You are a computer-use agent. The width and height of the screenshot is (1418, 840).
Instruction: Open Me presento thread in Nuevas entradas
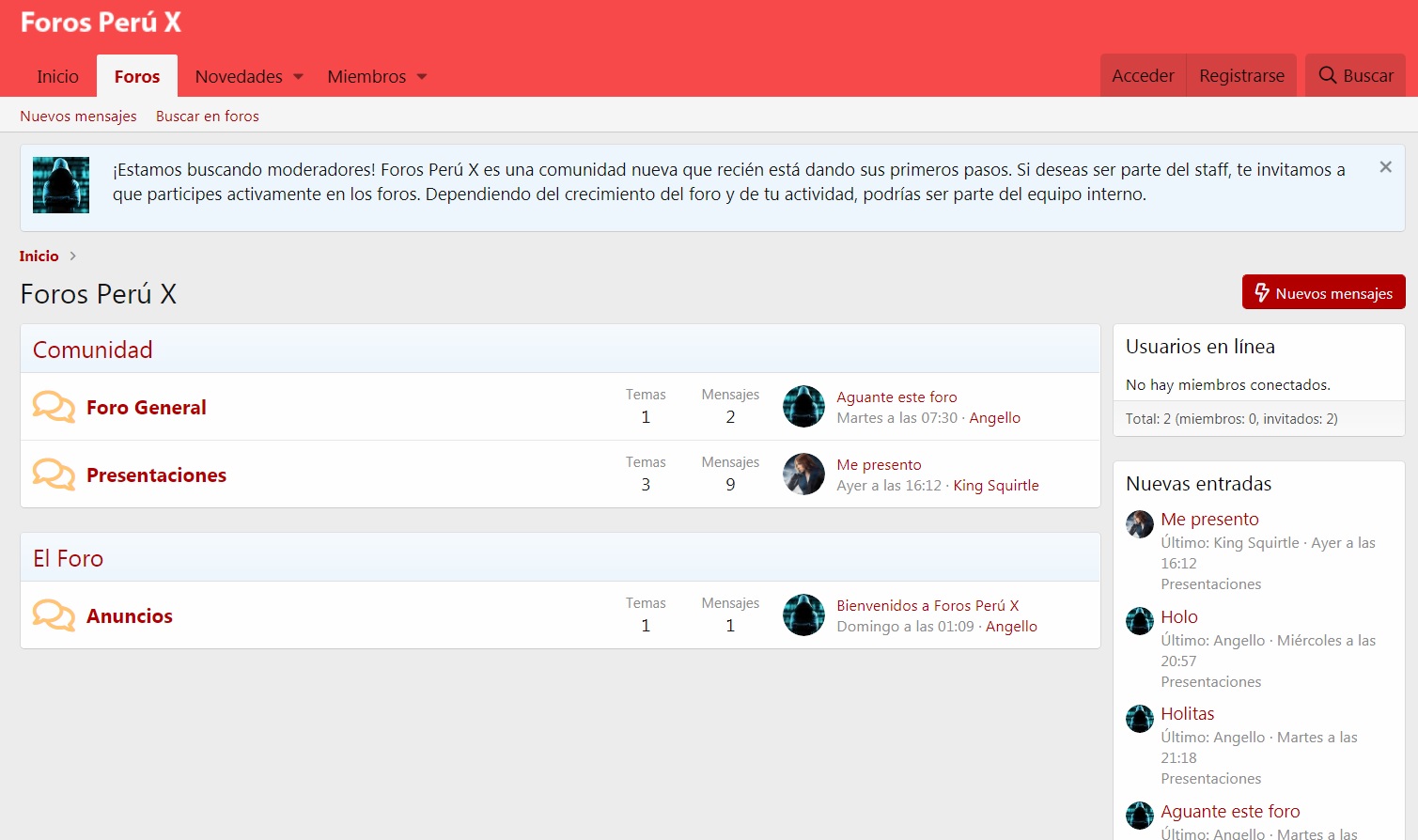pyautogui.click(x=1209, y=519)
